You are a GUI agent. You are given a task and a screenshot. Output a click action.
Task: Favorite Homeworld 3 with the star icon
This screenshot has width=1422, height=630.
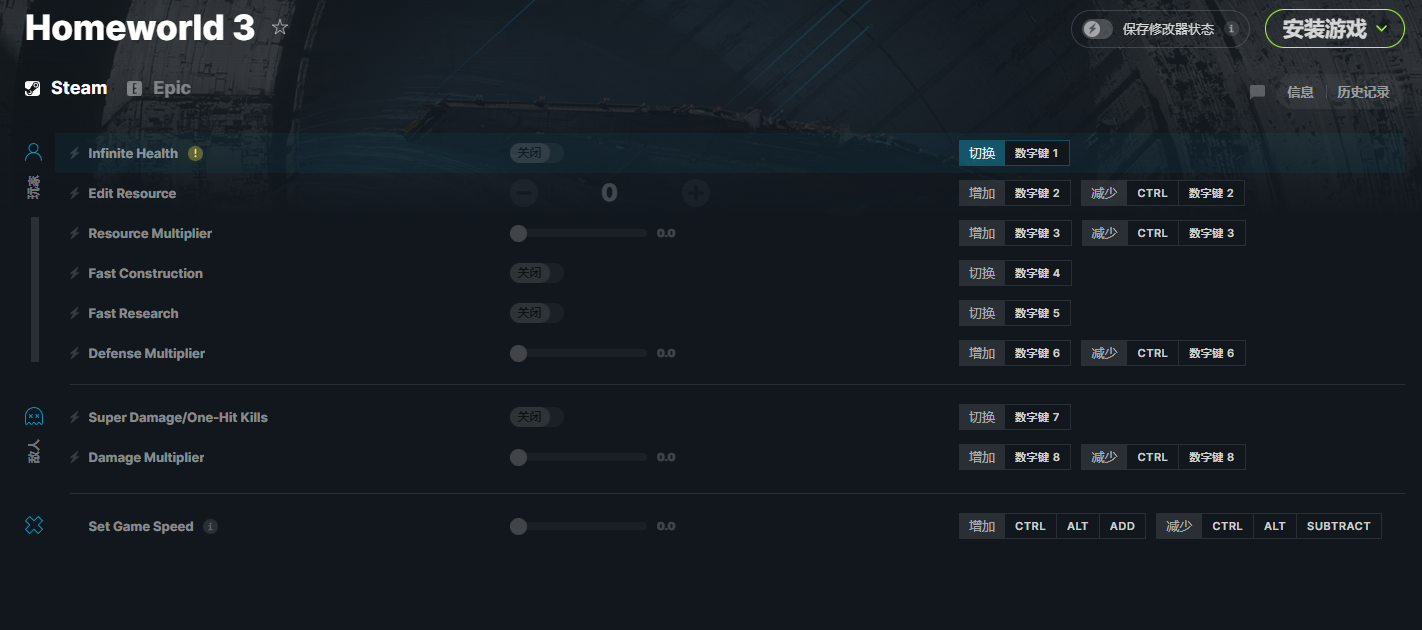[280, 28]
